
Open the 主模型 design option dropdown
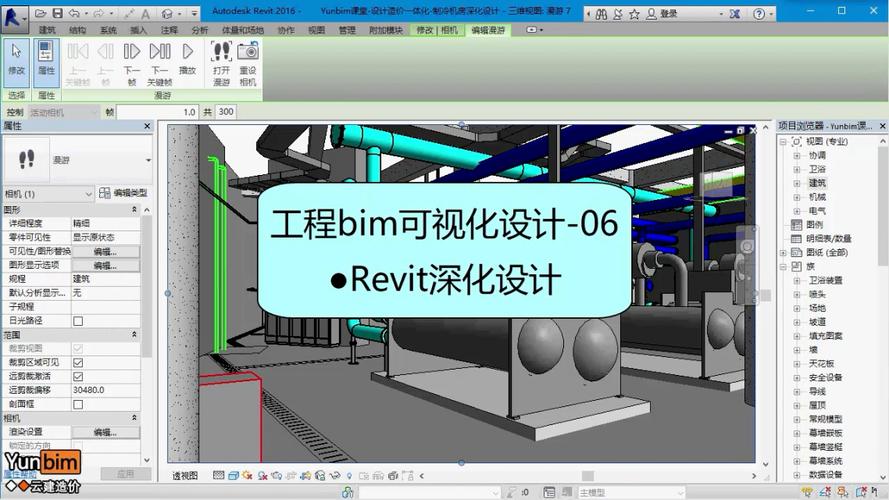[680, 493]
